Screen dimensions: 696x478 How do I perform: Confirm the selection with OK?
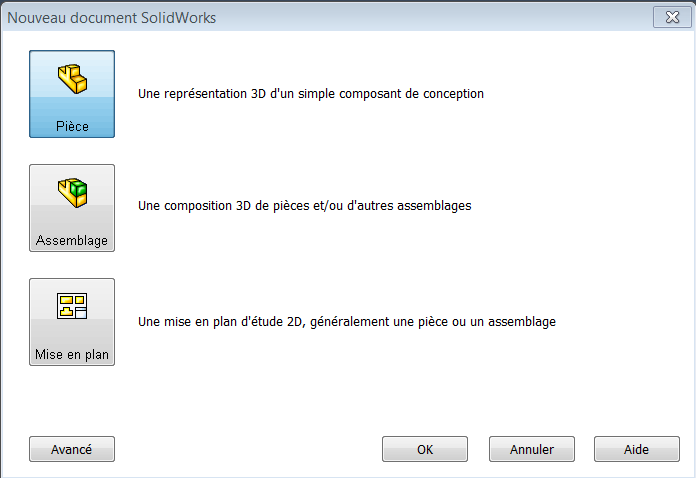coord(425,449)
